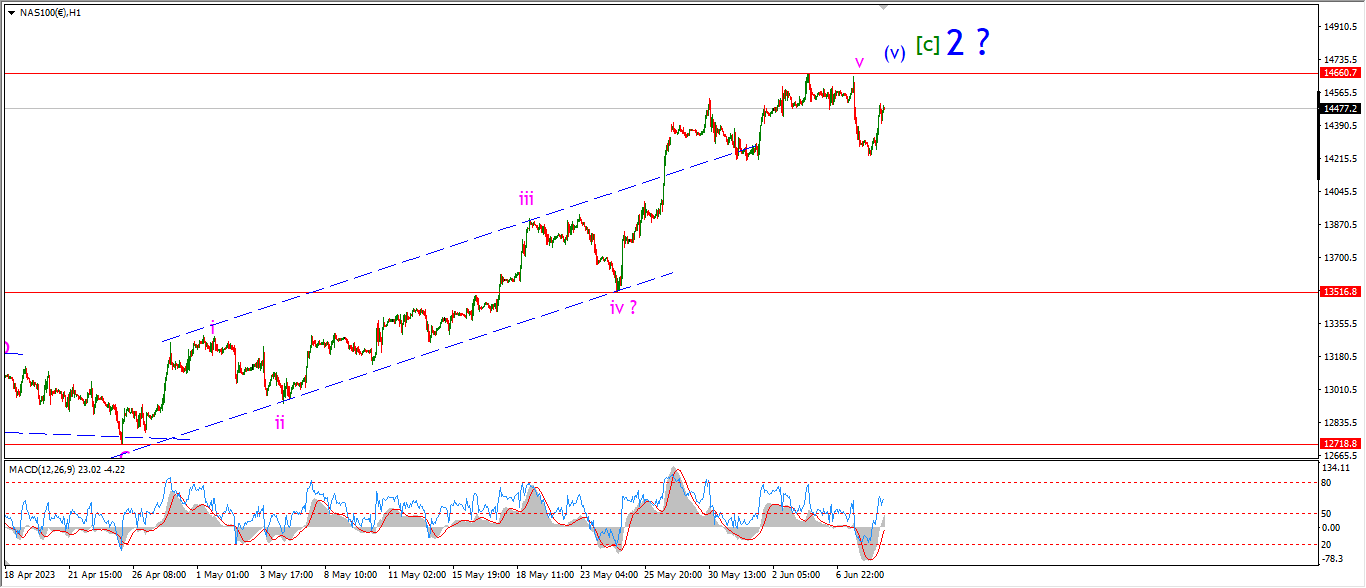Select the green '[c]' wave label
1366x588 pixels.
pyautogui.click(x=927, y=45)
